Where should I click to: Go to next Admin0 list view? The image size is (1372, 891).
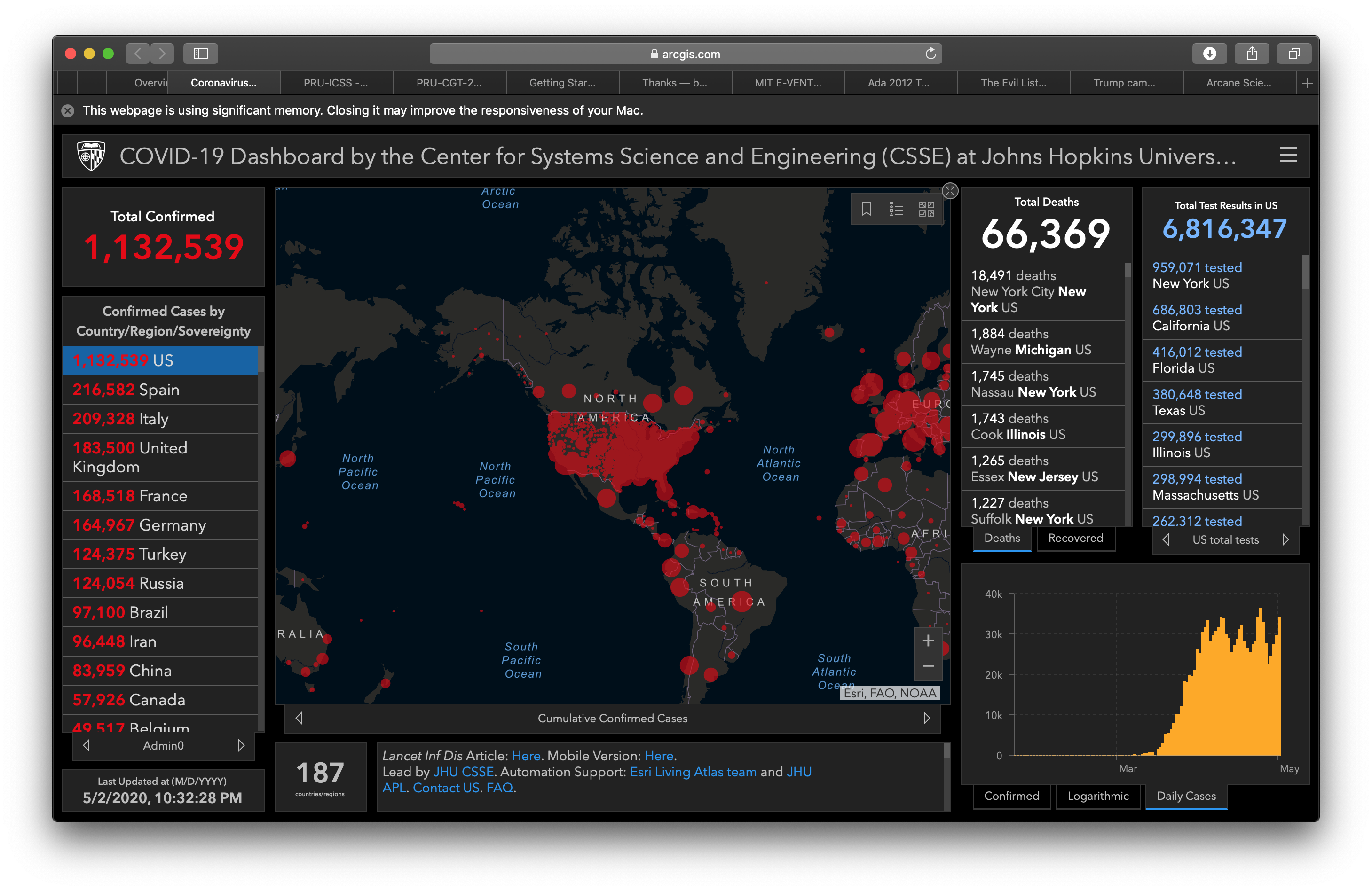[x=241, y=745]
